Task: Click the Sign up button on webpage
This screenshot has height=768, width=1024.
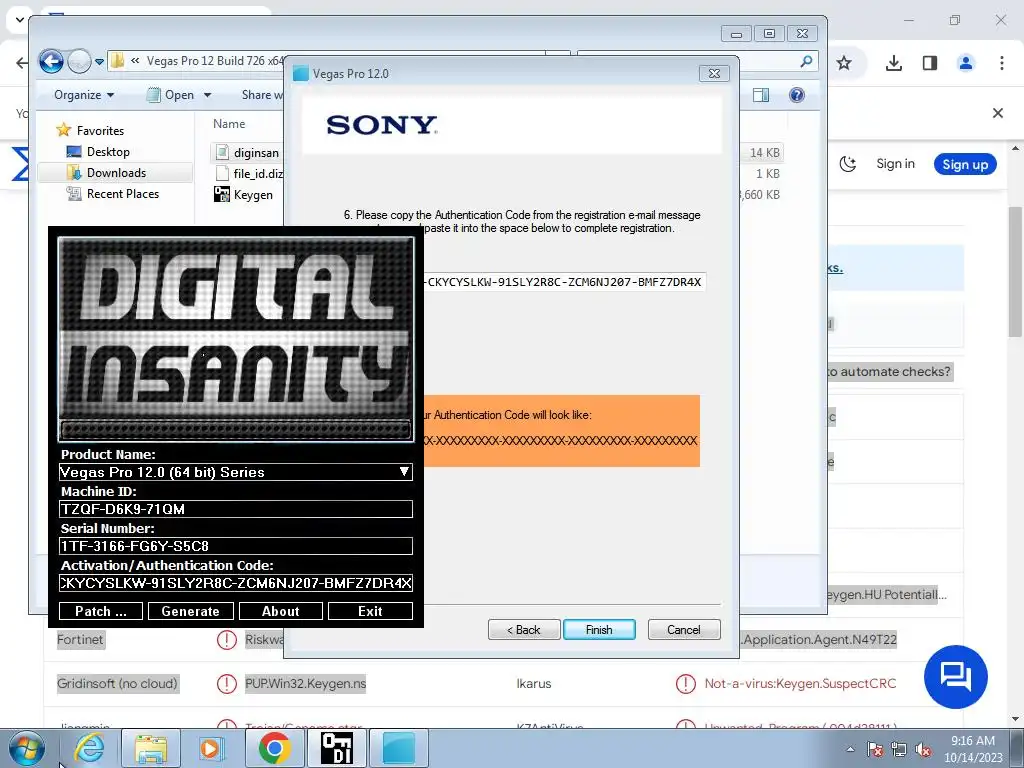Action: [x=965, y=164]
